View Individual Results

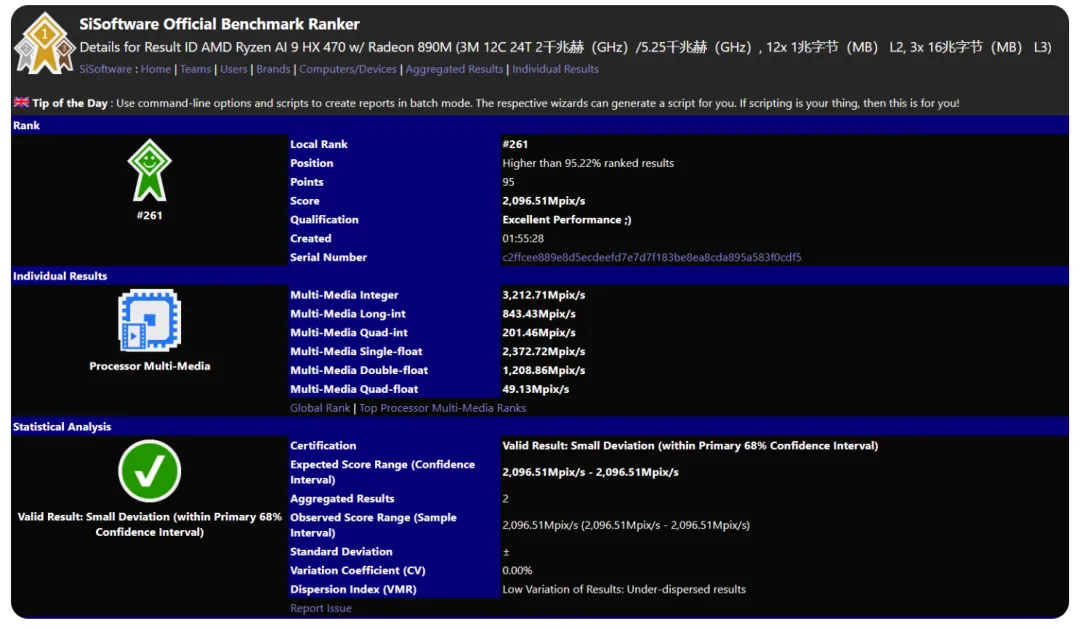pos(556,69)
